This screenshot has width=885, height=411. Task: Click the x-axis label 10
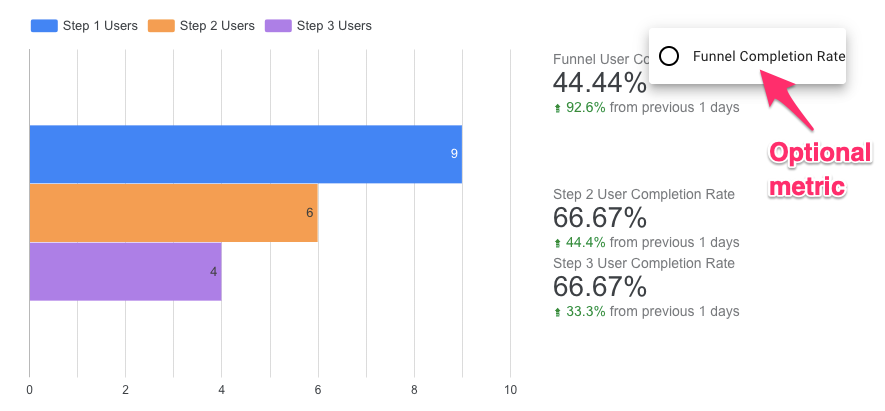point(510,389)
